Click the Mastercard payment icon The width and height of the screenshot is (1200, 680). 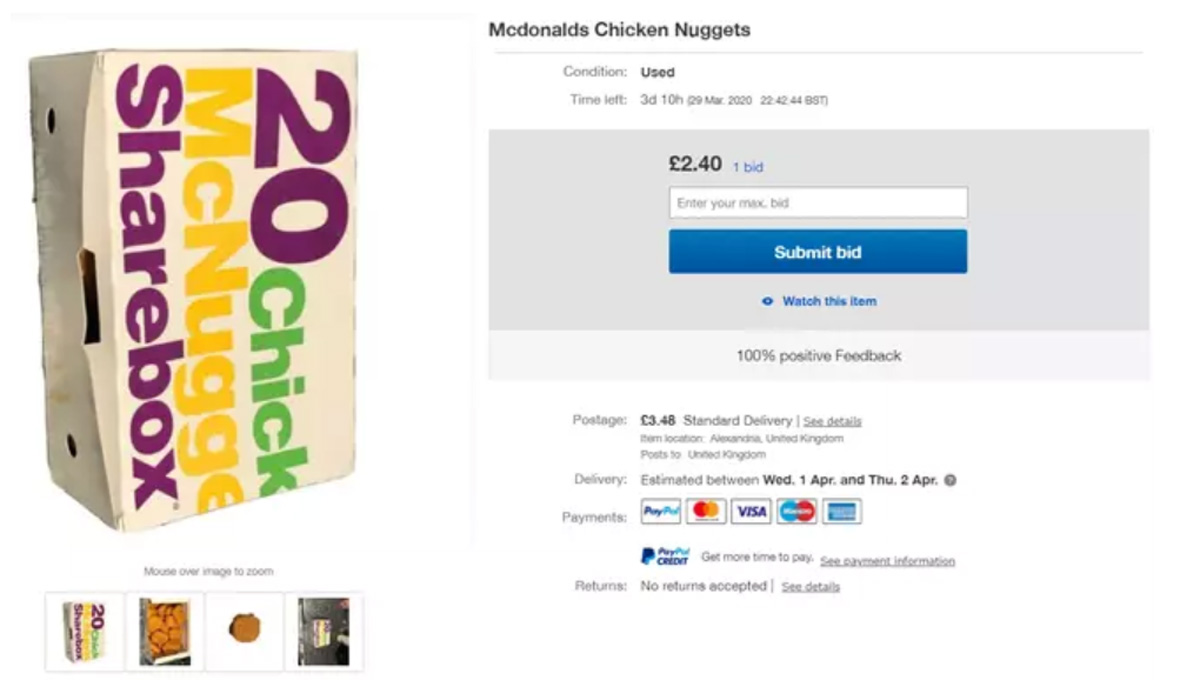[x=706, y=512]
